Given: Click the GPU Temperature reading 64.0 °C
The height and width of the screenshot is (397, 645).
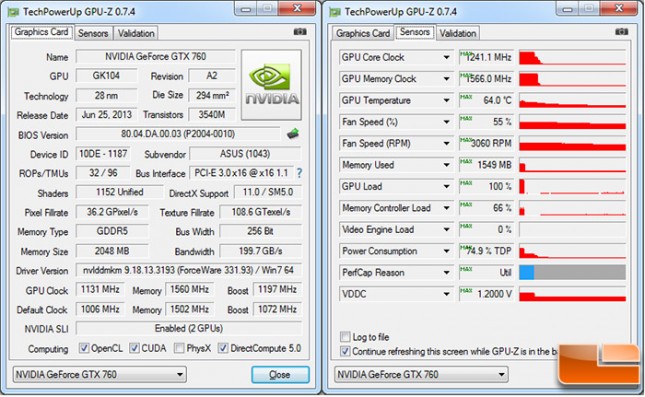Looking at the screenshot, I should tap(487, 100).
